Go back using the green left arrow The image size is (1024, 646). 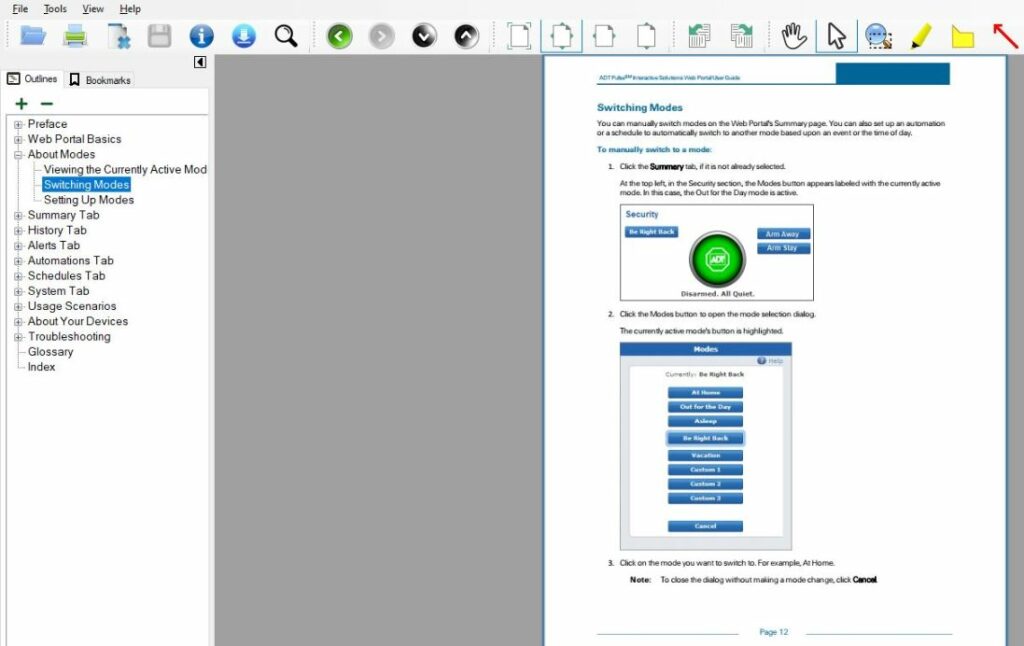(340, 36)
